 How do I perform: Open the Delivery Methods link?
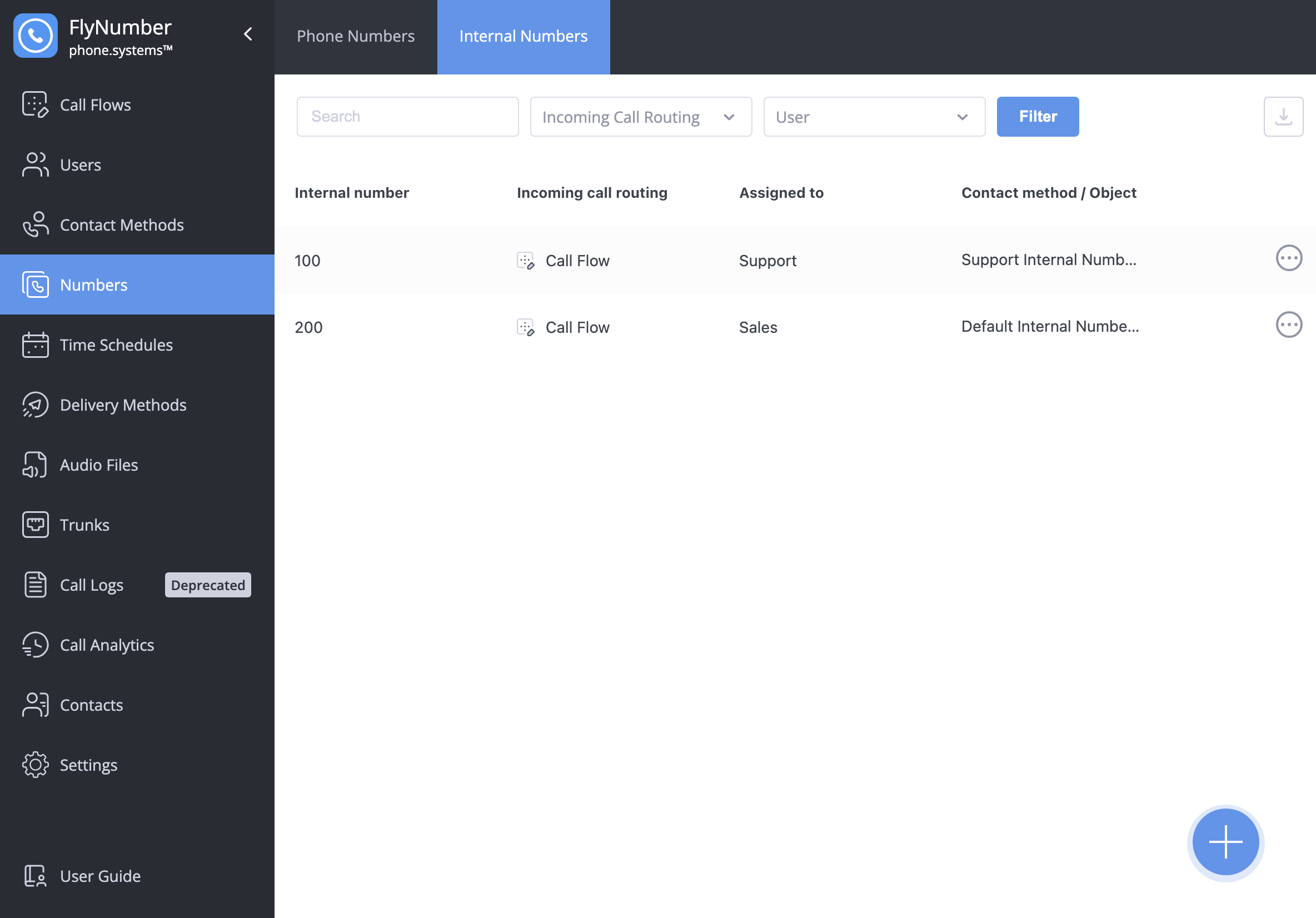pyautogui.click(x=123, y=405)
